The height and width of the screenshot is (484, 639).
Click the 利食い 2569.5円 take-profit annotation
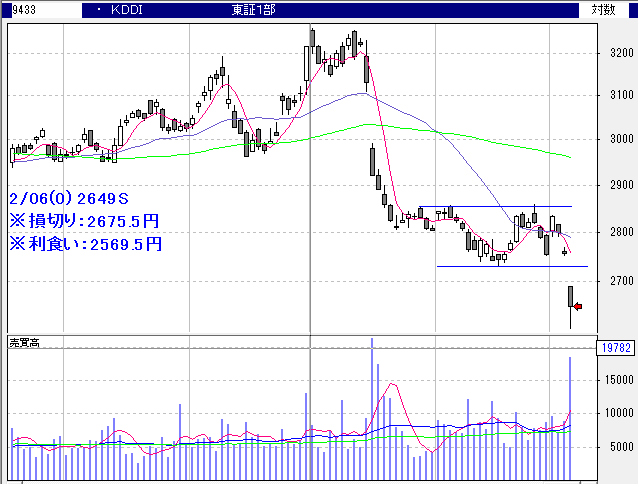point(84,243)
